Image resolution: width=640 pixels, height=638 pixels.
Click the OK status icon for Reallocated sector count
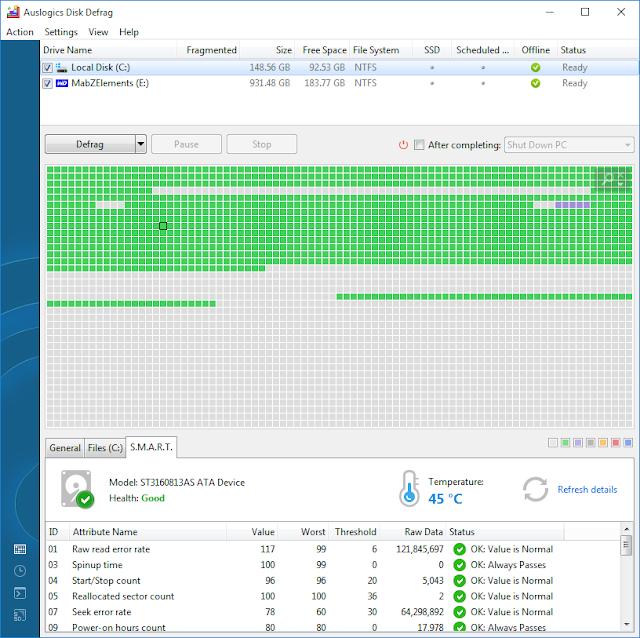(x=460, y=596)
